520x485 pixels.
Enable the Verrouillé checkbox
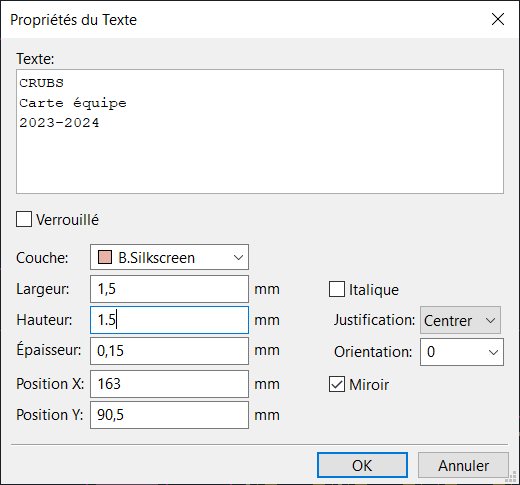24,219
